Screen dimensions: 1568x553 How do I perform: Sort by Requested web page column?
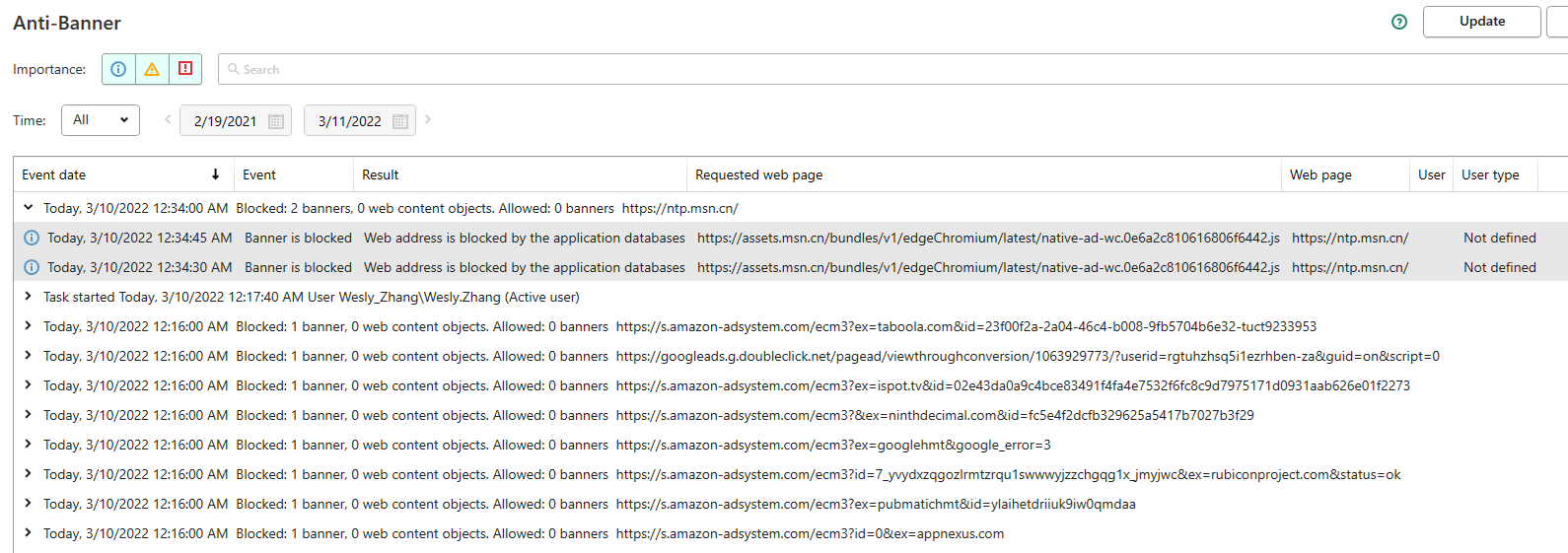(758, 174)
